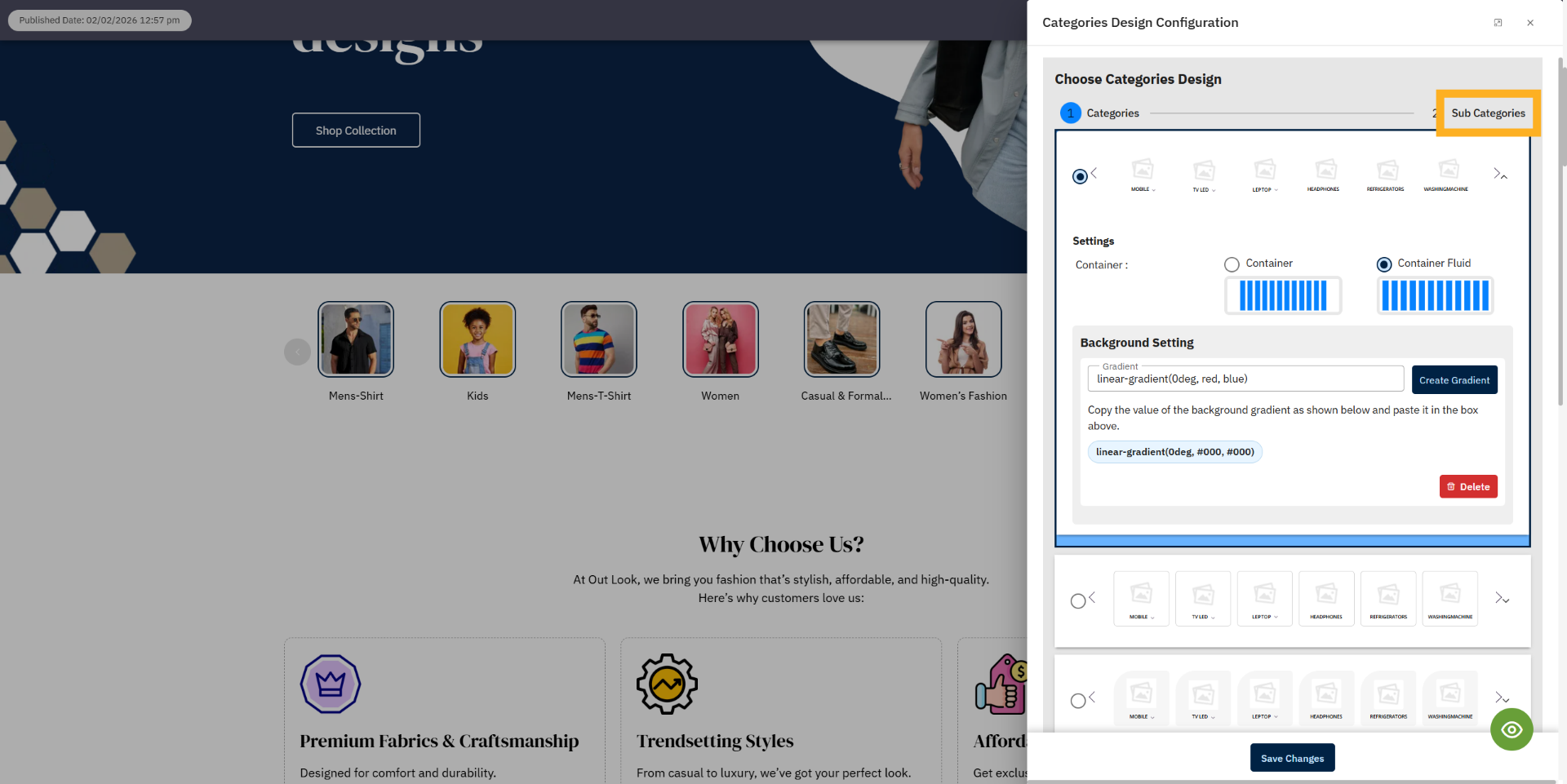Click the Trendsetting Styles heading
The height and width of the screenshot is (784, 1567).
[715, 741]
